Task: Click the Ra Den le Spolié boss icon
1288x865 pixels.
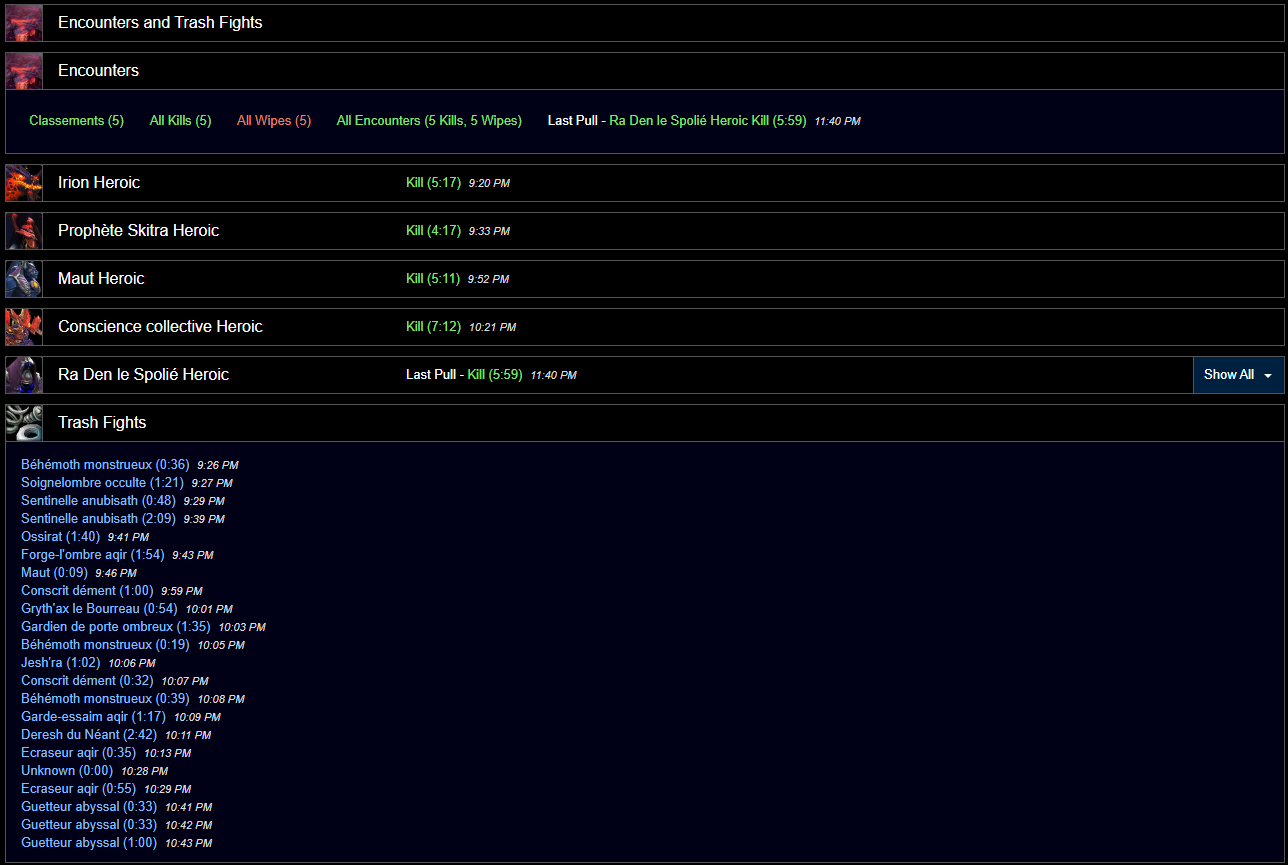Action: [24, 375]
